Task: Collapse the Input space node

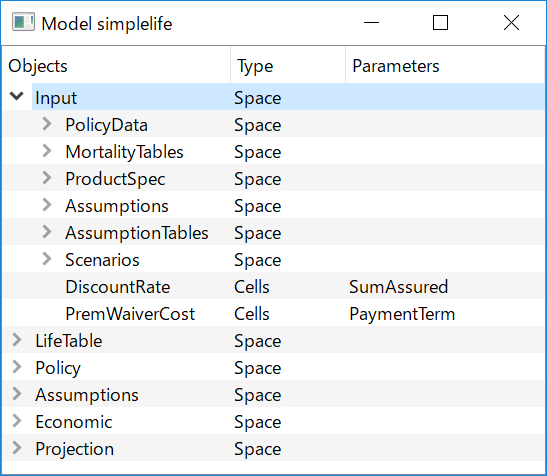Action: coord(16,96)
